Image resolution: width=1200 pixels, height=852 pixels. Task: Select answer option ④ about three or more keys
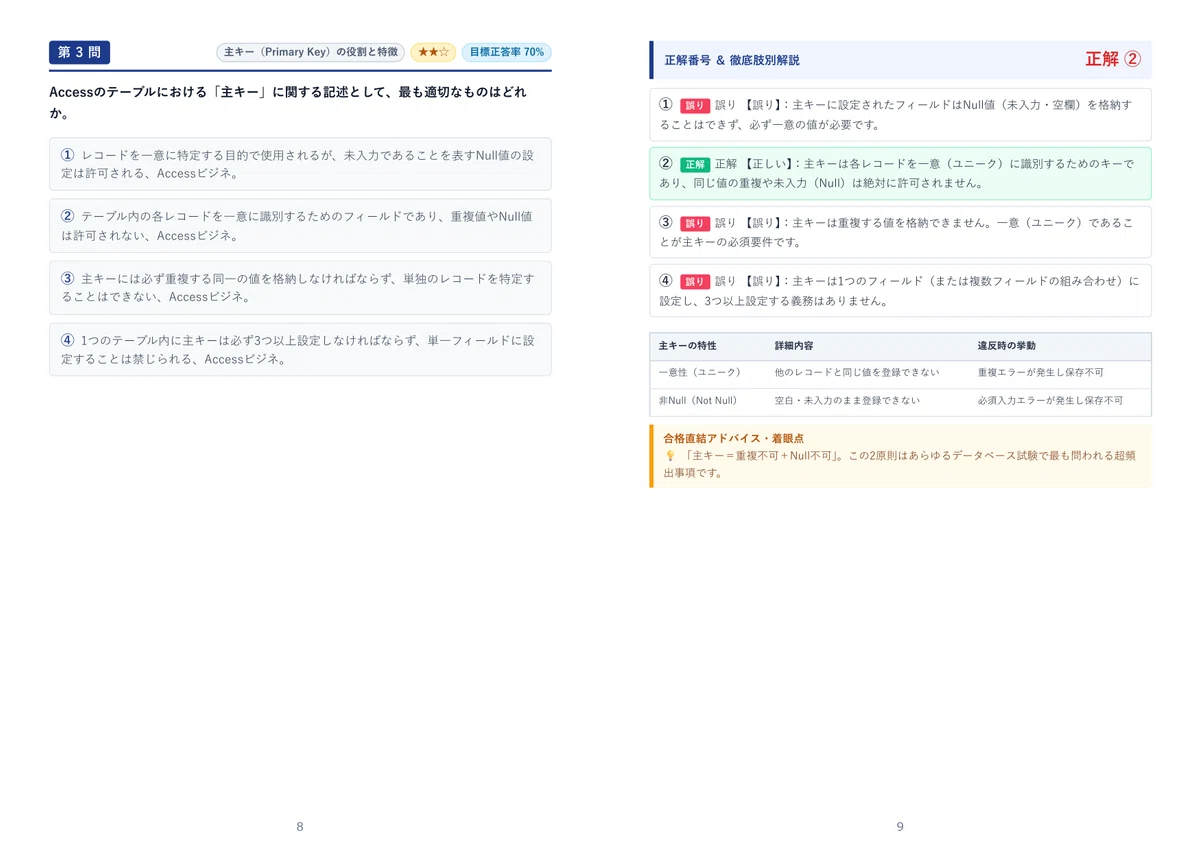point(300,349)
